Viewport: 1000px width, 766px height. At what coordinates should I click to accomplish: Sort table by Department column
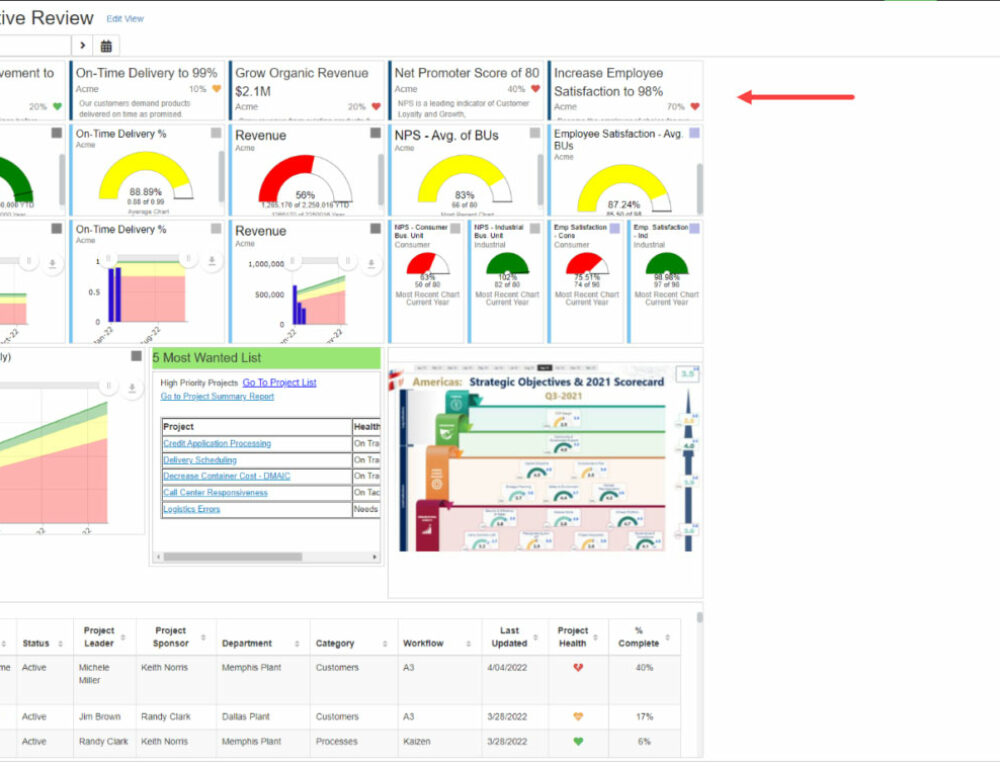pyautogui.click(x=250, y=644)
